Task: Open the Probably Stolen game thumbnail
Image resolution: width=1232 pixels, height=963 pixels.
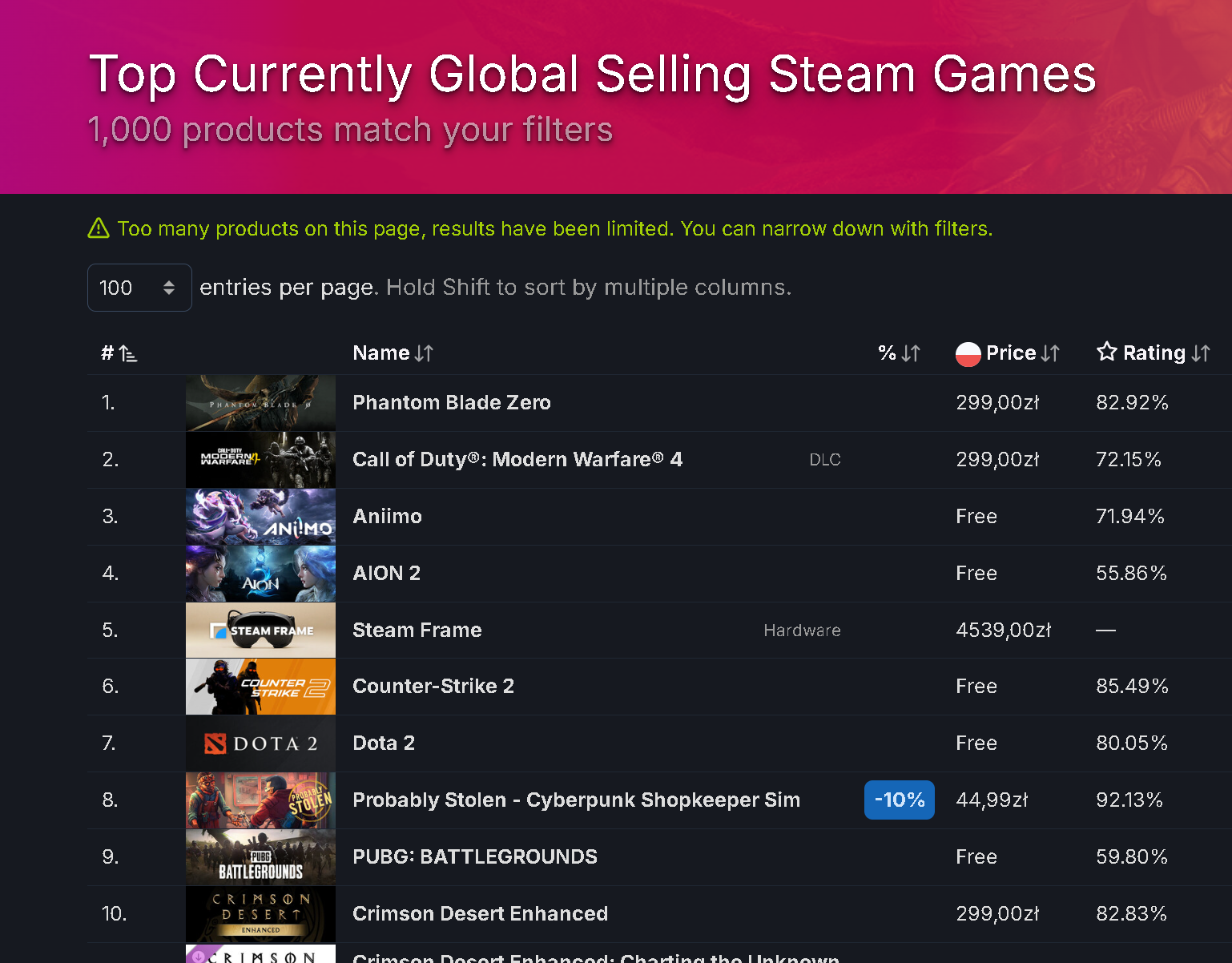Action: point(260,800)
